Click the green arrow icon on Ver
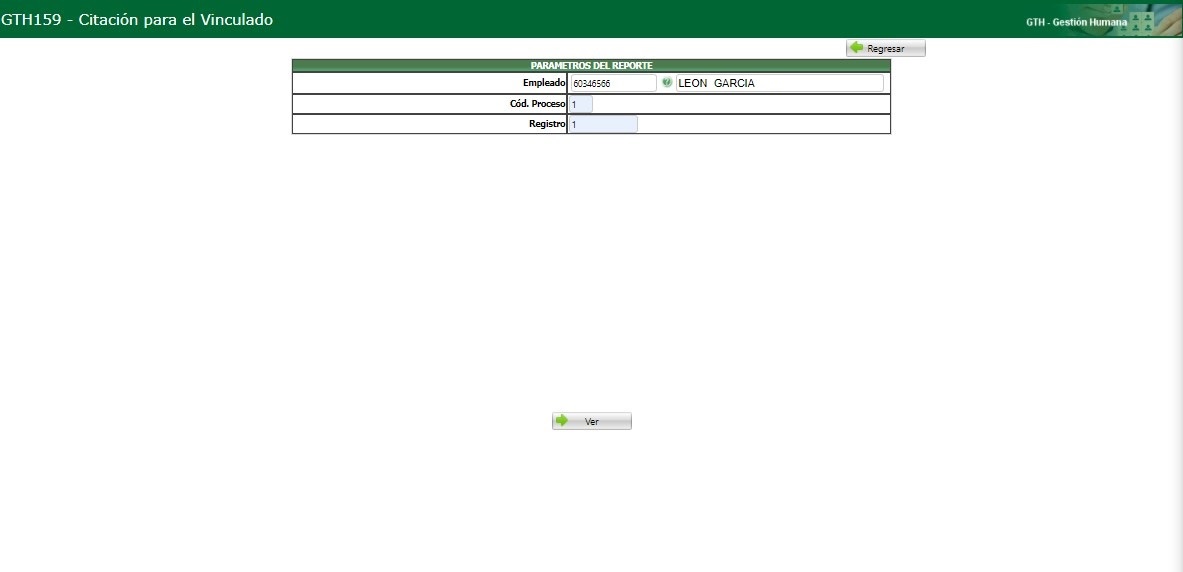Image resolution: width=1183 pixels, height=572 pixels. coord(562,421)
